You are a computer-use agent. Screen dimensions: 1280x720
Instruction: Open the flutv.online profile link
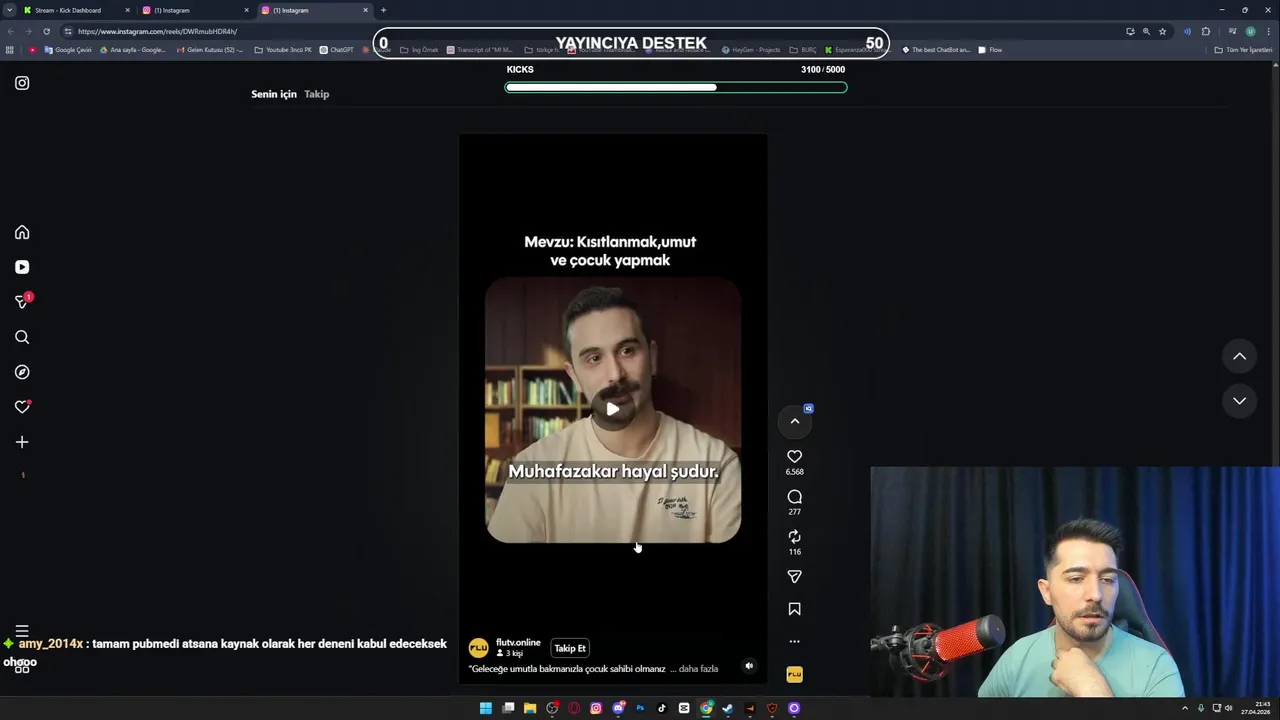coord(518,642)
